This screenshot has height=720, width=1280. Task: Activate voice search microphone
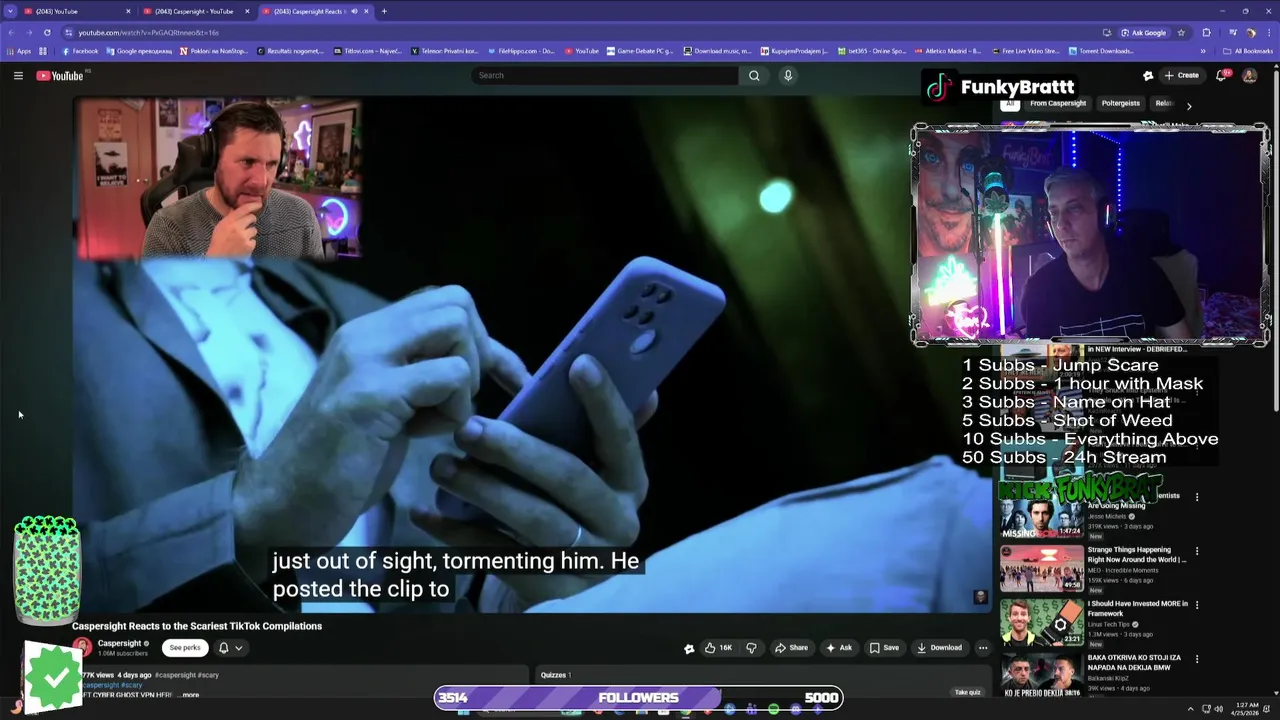(x=788, y=76)
